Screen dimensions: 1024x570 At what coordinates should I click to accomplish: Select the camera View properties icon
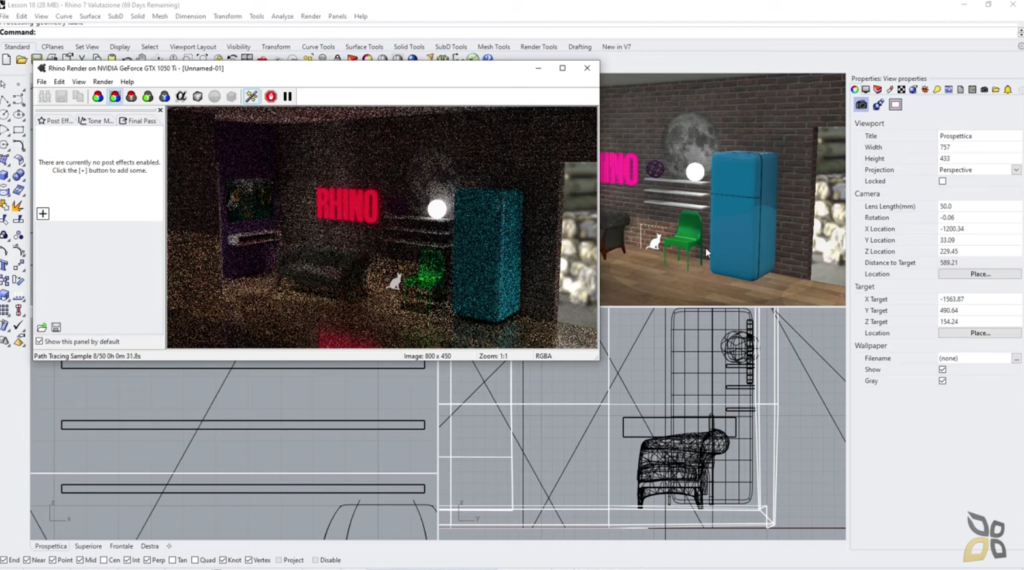coord(861,104)
